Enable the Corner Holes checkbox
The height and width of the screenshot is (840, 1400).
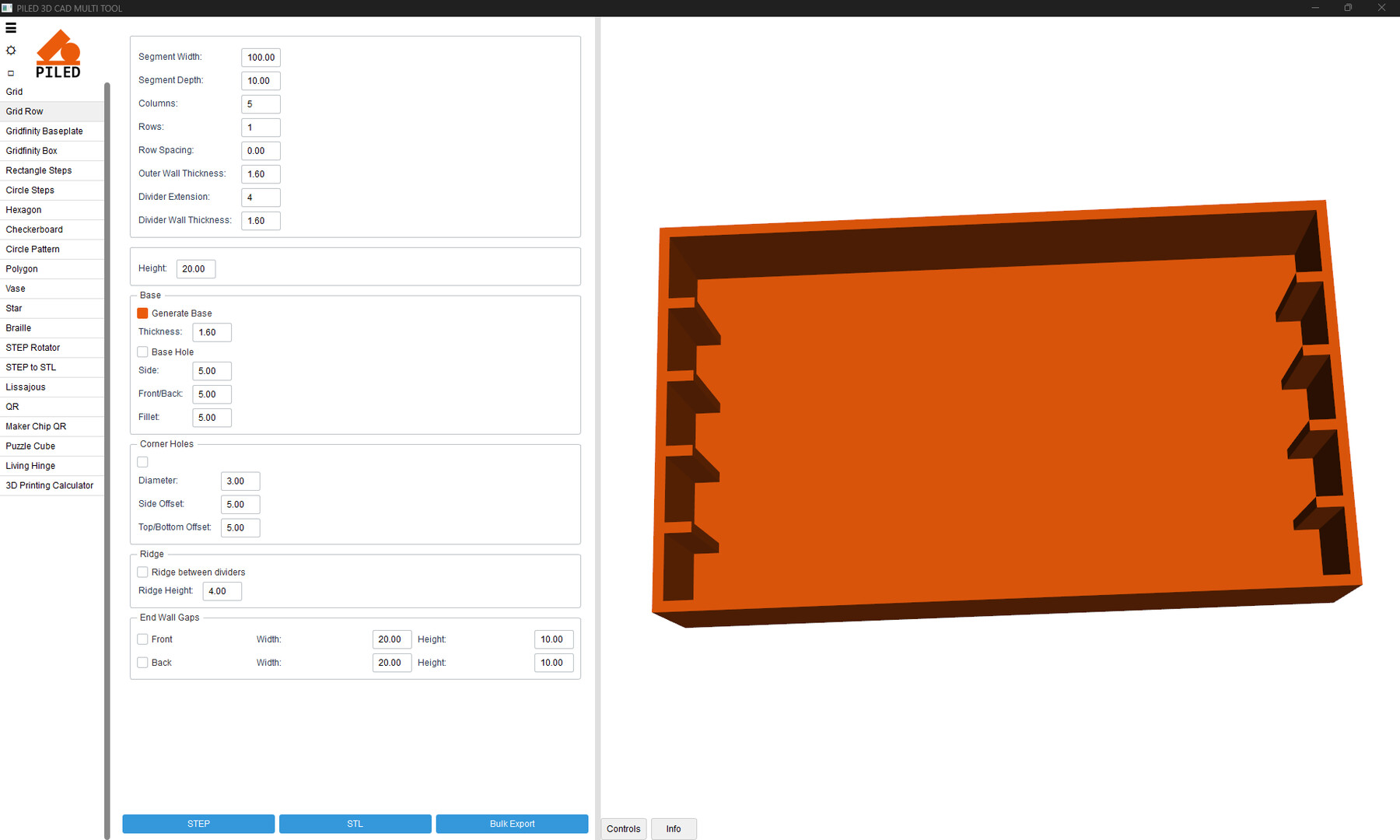click(142, 462)
